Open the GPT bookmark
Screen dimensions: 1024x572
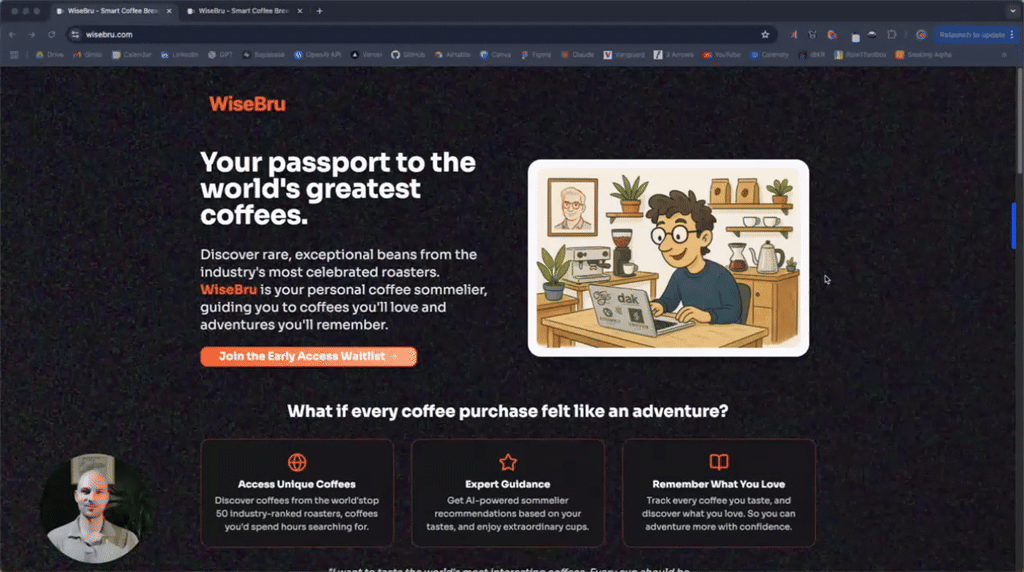tap(220, 55)
